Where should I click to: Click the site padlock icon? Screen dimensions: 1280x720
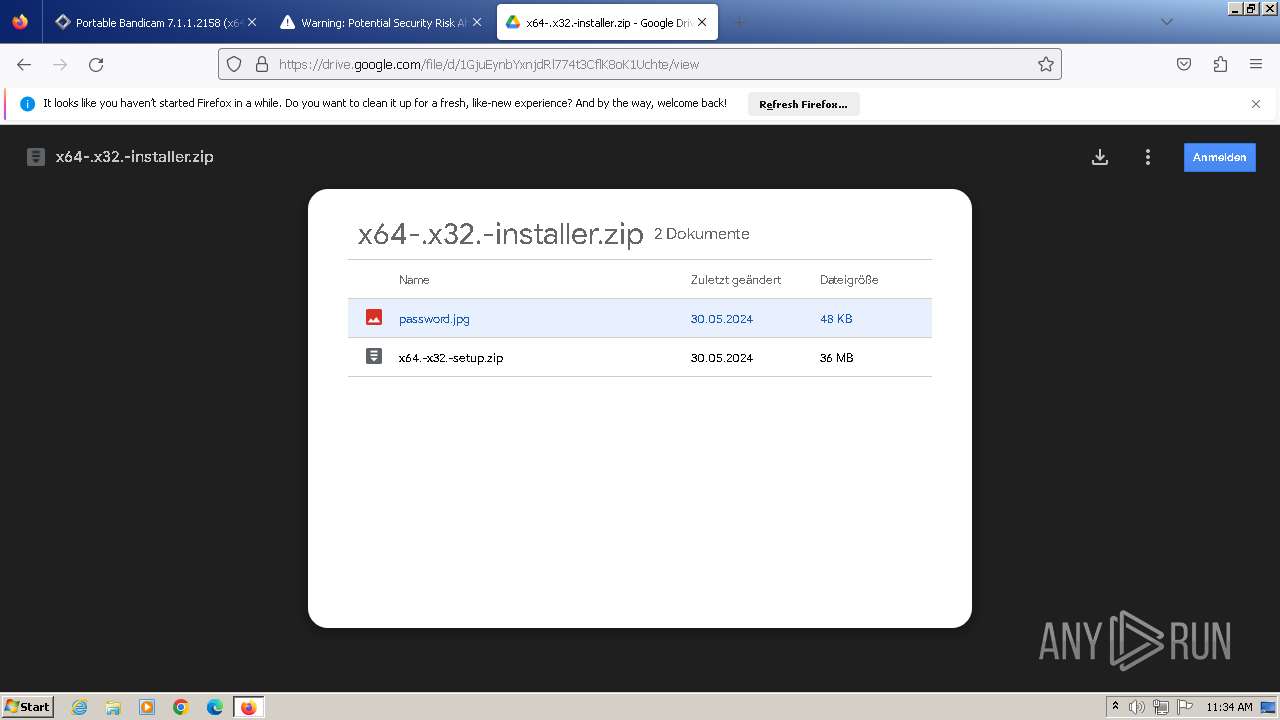(262, 64)
